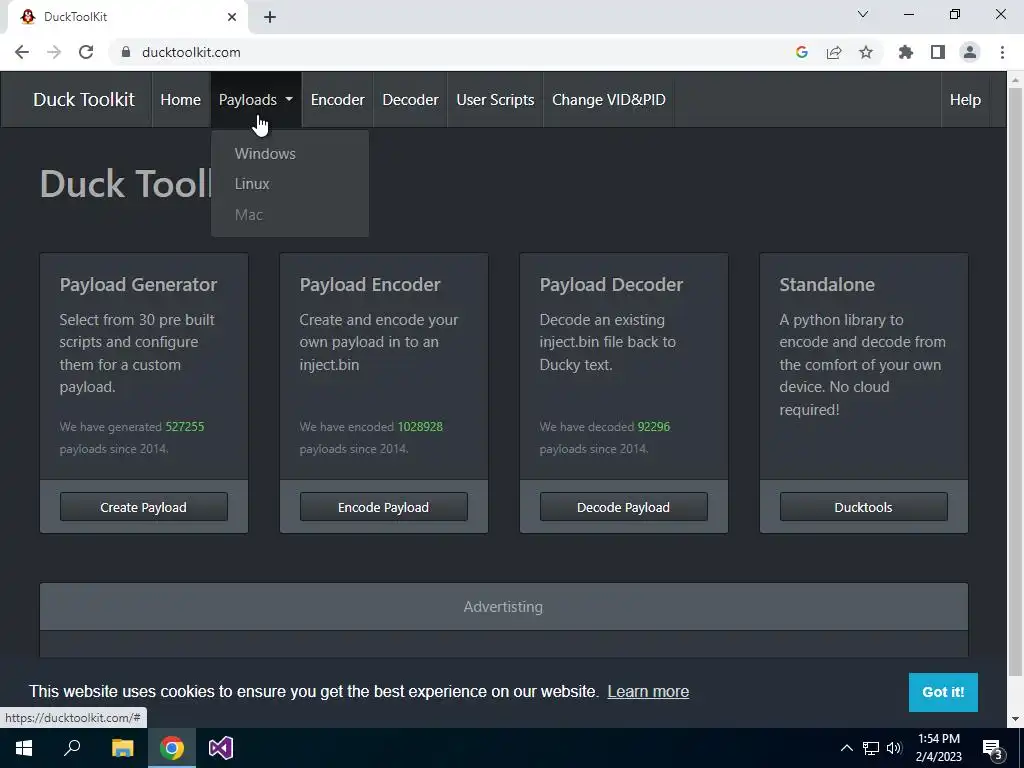Open Decoder in navigation bar

pyautogui.click(x=410, y=99)
